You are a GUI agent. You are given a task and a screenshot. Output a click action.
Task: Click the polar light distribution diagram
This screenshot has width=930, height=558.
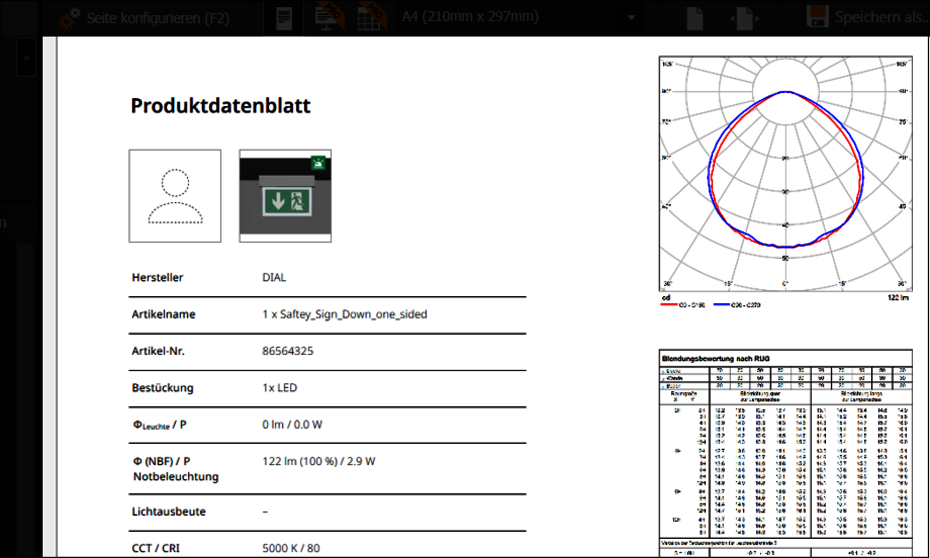click(x=785, y=175)
